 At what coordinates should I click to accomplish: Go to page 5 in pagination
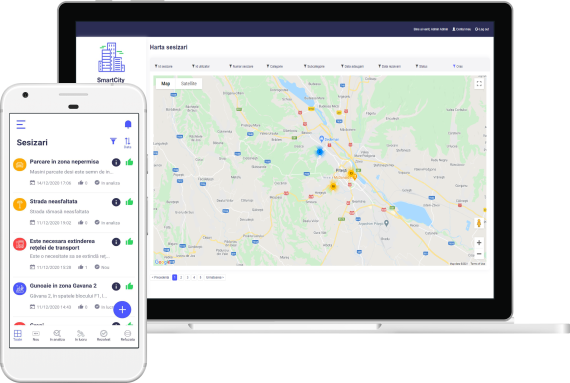200,277
